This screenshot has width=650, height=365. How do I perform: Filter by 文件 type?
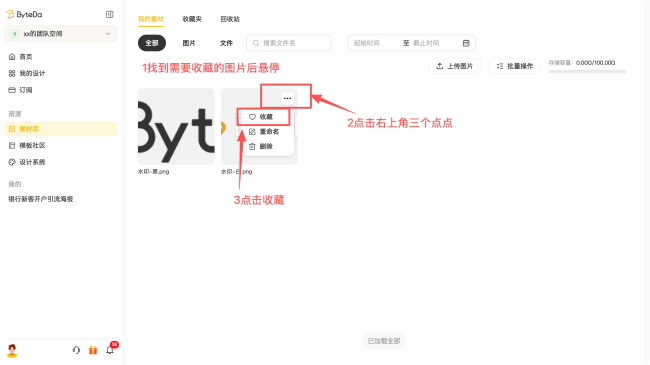coord(226,43)
